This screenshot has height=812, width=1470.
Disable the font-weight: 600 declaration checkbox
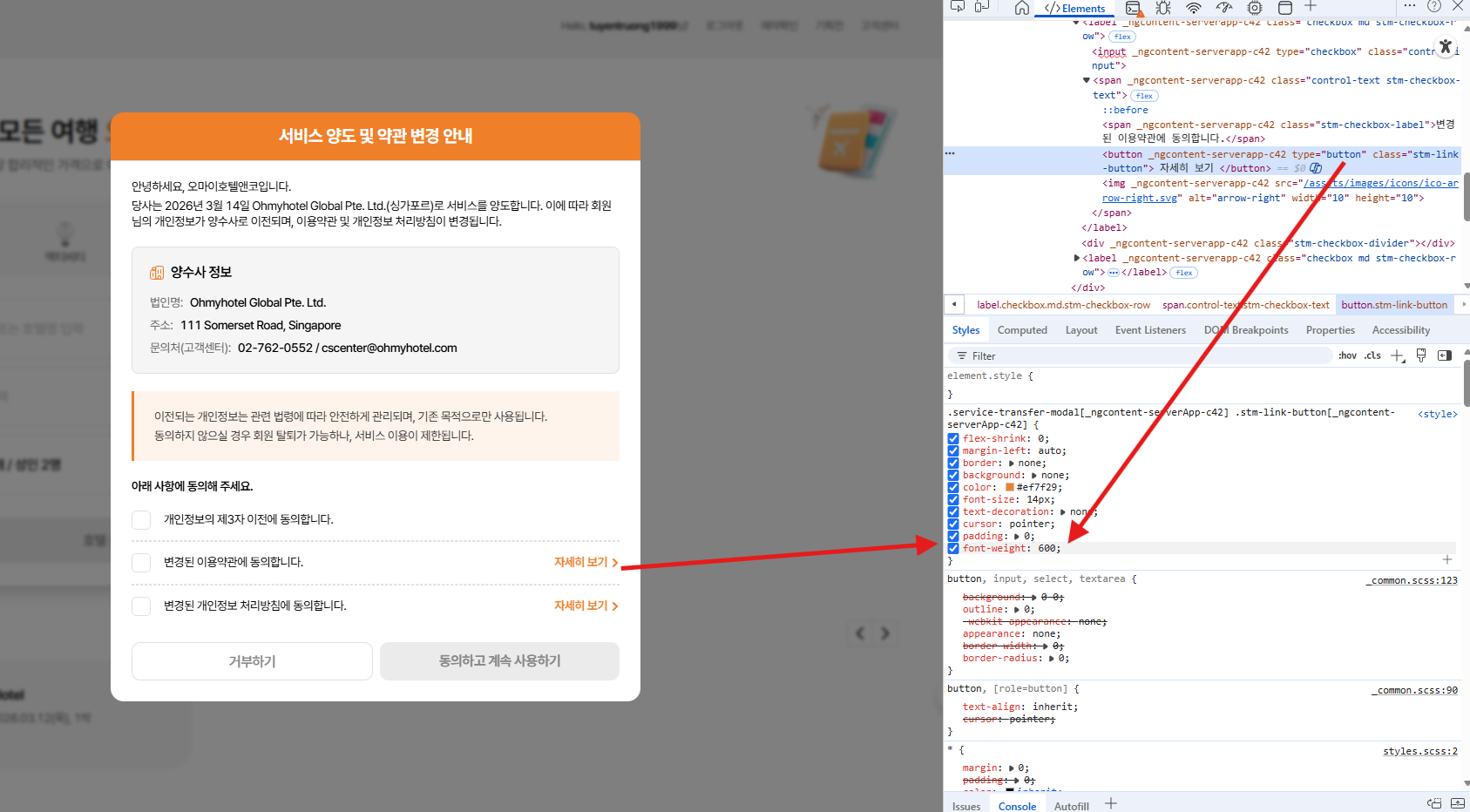point(953,549)
